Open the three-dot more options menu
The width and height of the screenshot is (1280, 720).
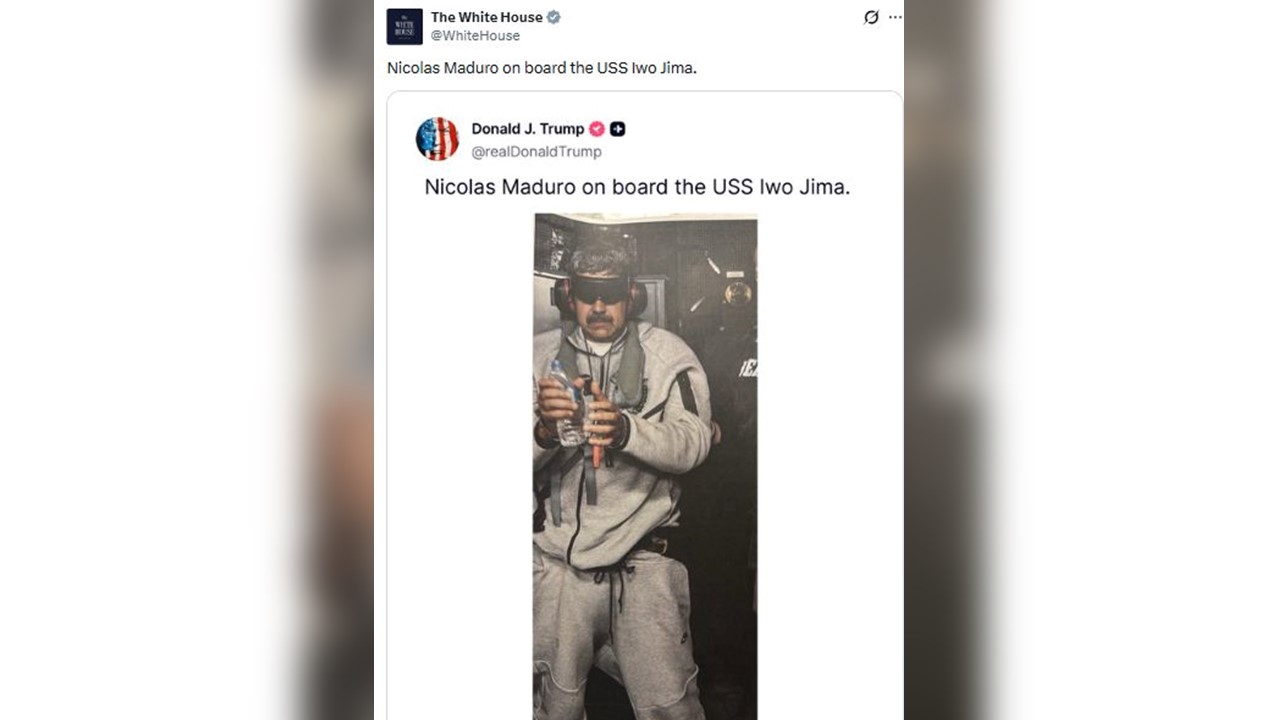pos(895,17)
